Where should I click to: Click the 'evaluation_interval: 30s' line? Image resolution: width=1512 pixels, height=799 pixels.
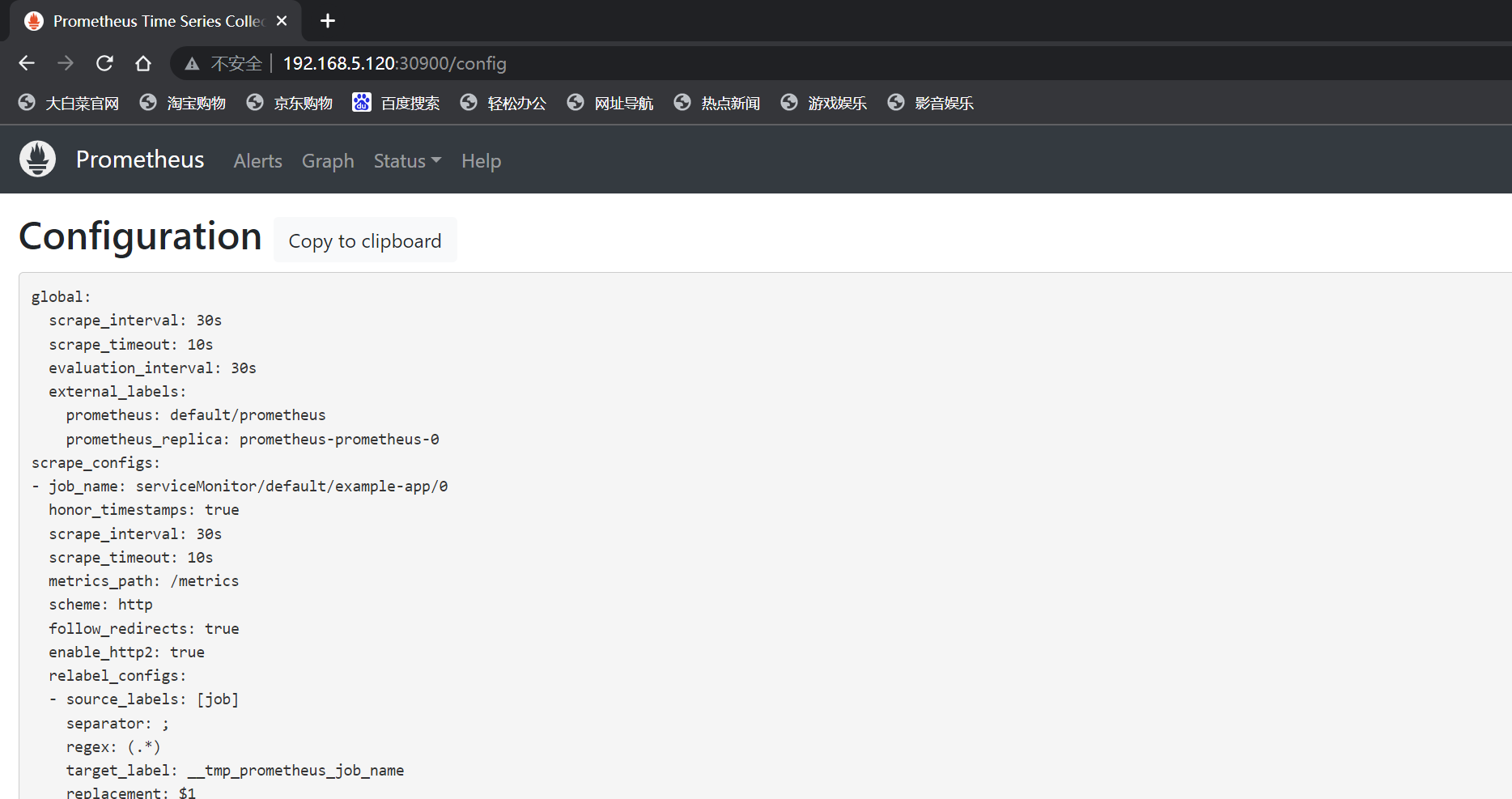click(152, 368)
